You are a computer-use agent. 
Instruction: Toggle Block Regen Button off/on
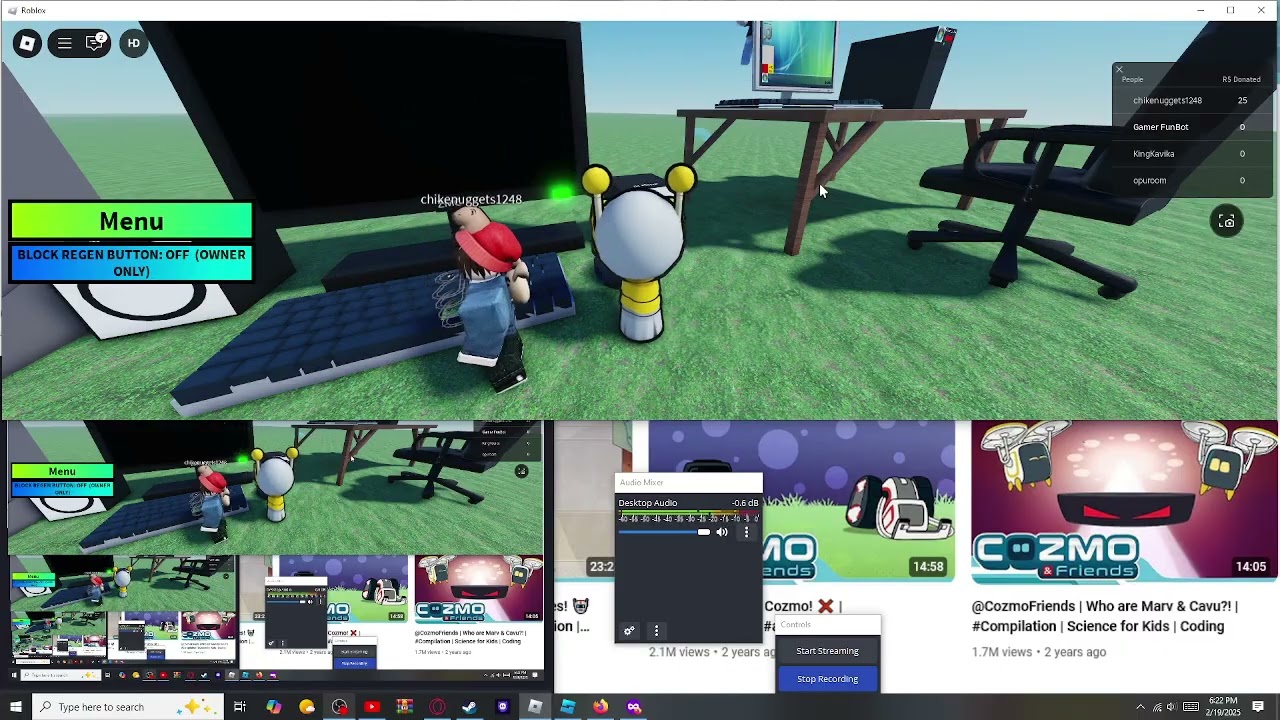coord(131,263)
